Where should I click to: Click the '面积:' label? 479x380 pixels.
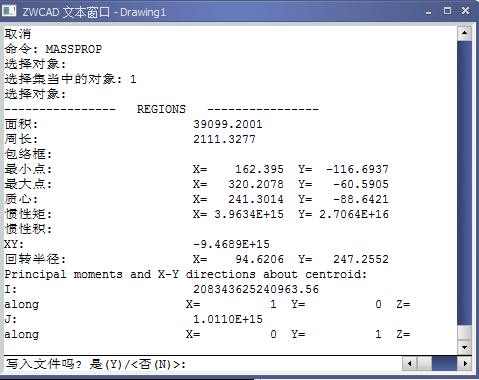(x=21, y=124)
